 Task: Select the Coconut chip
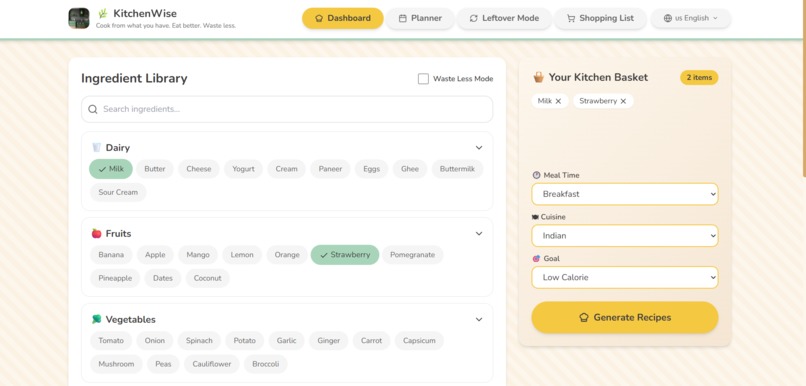pyautogui.click(x=208, y=278)
